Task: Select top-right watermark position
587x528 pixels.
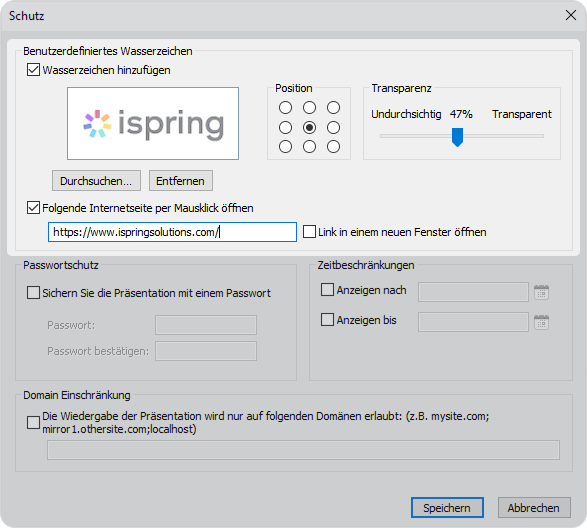Action: [x=333, y=107]
